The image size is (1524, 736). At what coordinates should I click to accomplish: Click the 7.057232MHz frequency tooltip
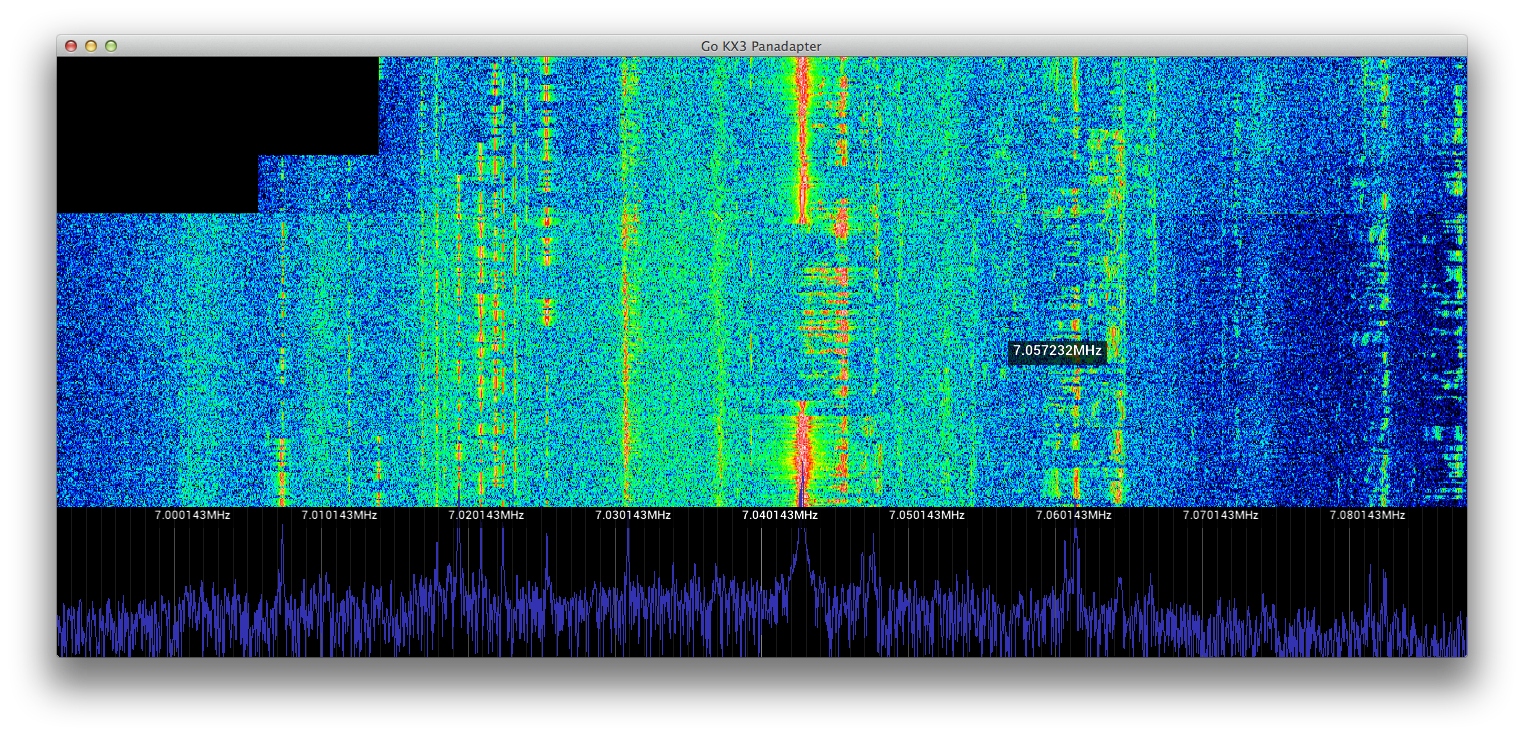[1057, 351]
